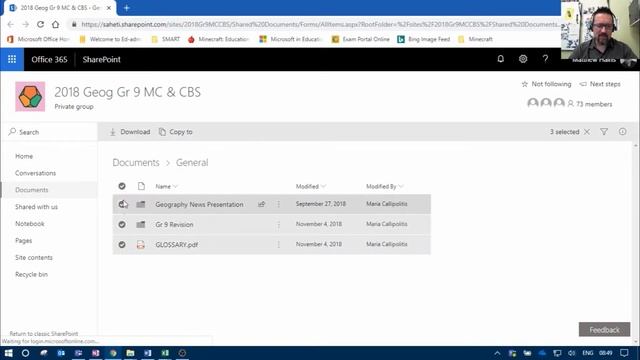Click in the Search box

click(49, 132)
